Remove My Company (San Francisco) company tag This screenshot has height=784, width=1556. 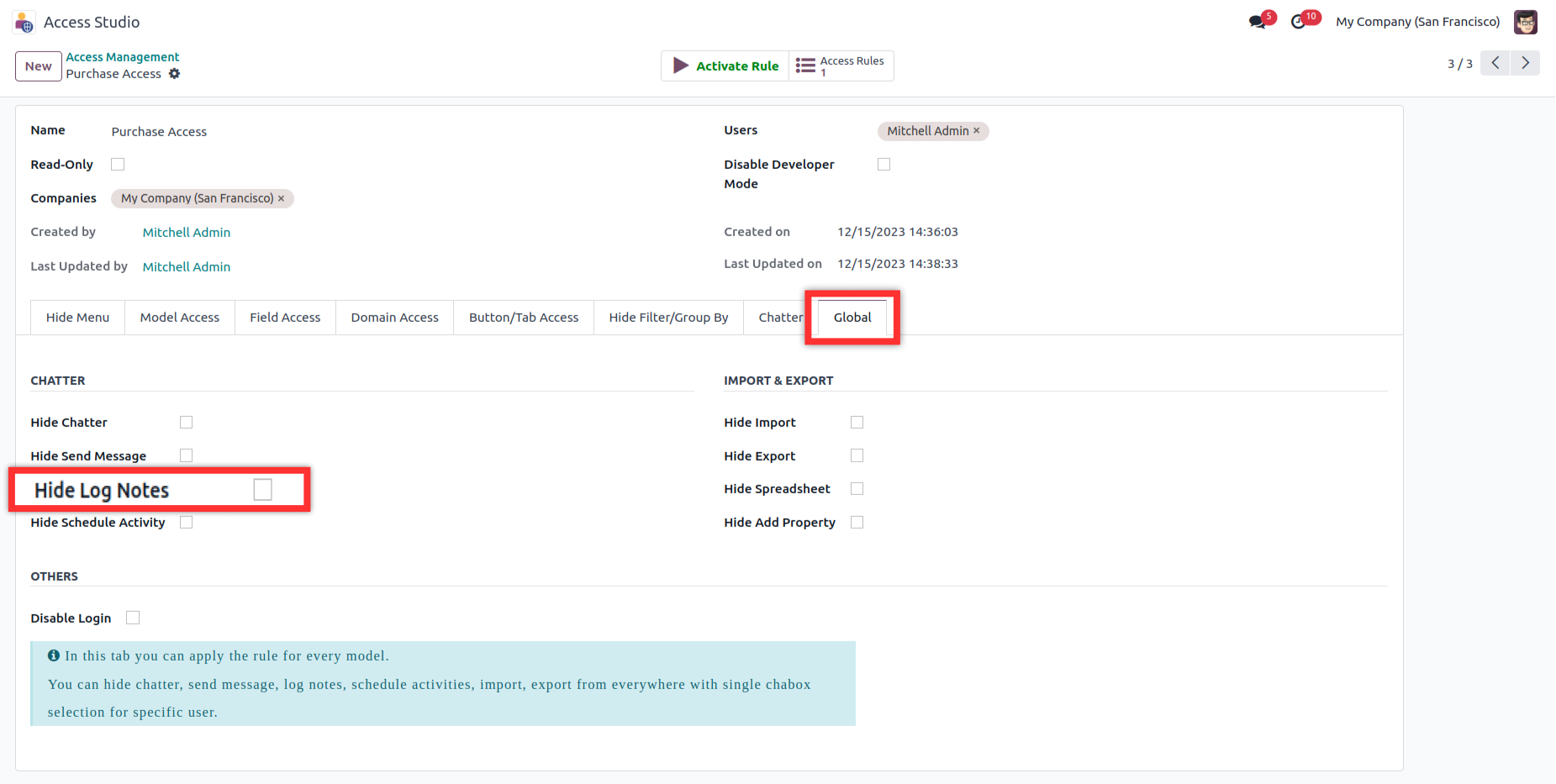(282, 198)
